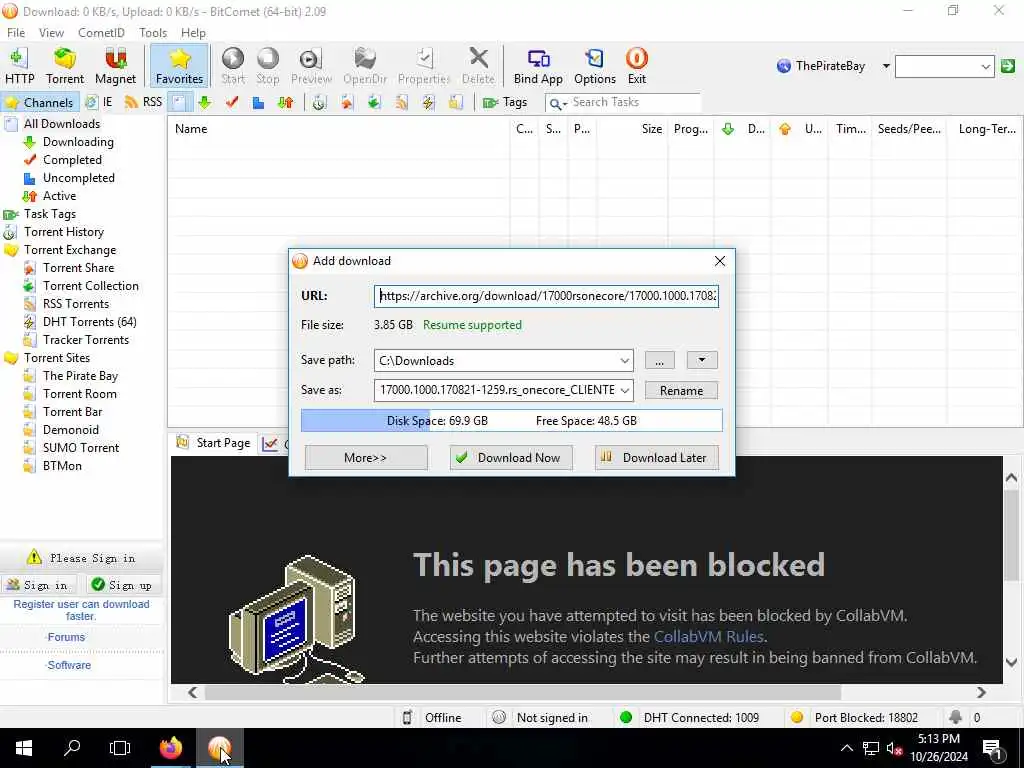Click the Search Tasks input field
The image size is (1024, 768).
633,103
